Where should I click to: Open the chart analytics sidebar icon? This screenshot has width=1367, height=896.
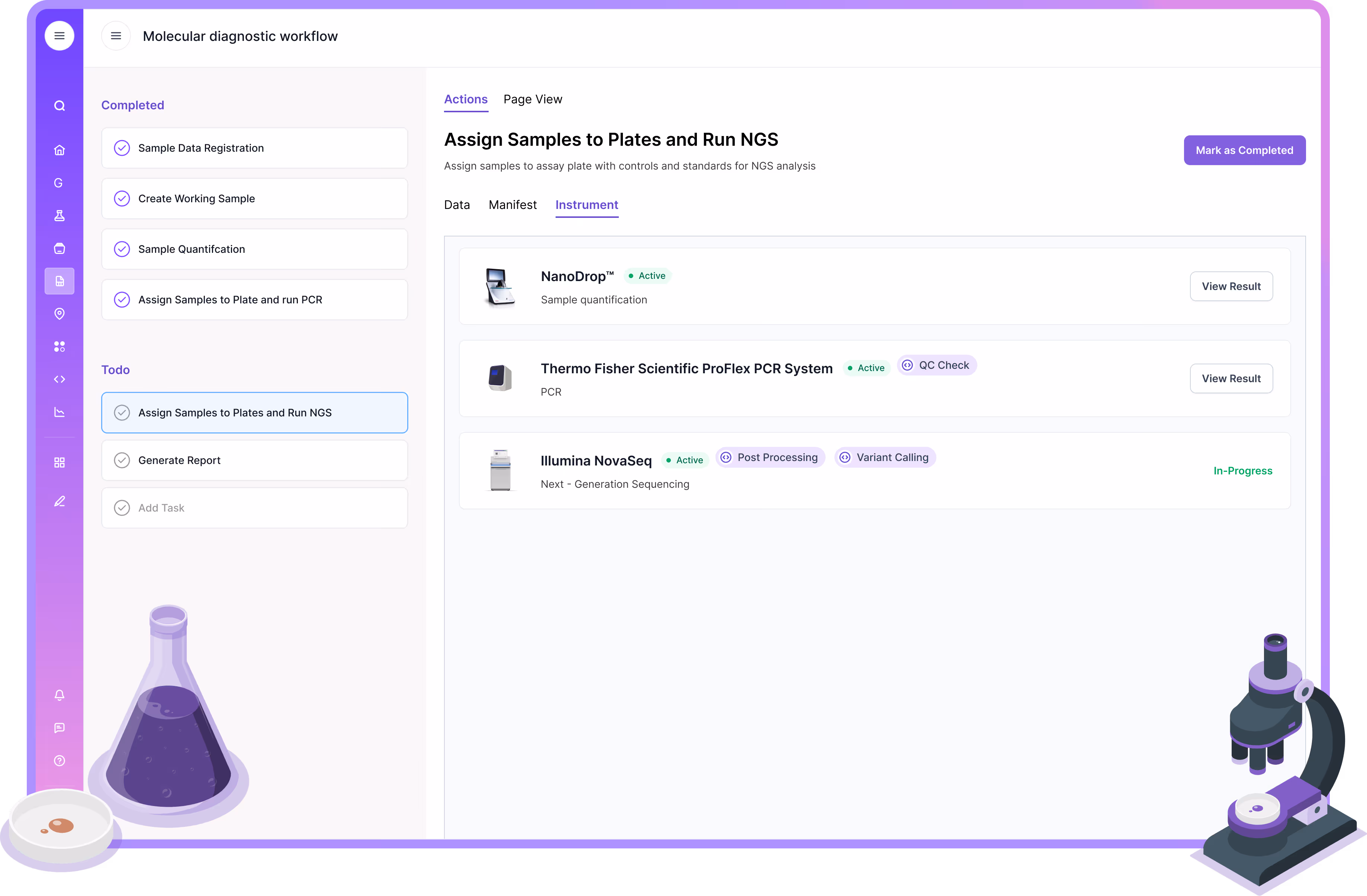[x=59, y=412]
